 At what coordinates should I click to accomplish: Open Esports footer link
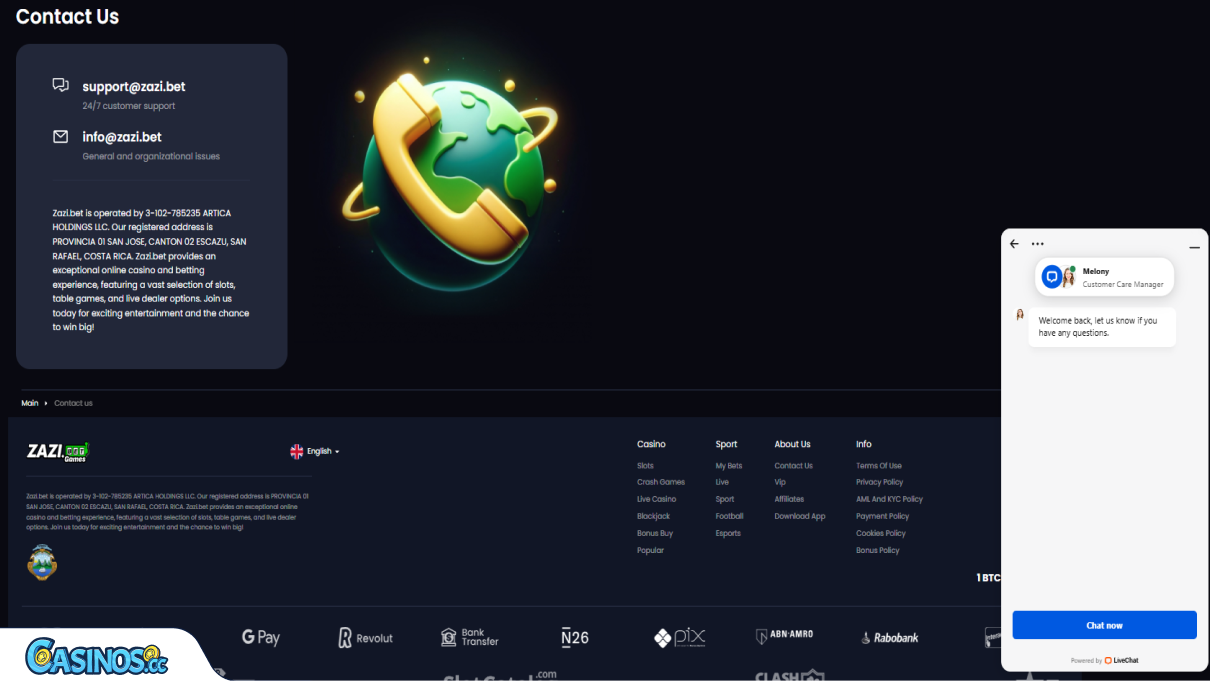coord(728,533)
